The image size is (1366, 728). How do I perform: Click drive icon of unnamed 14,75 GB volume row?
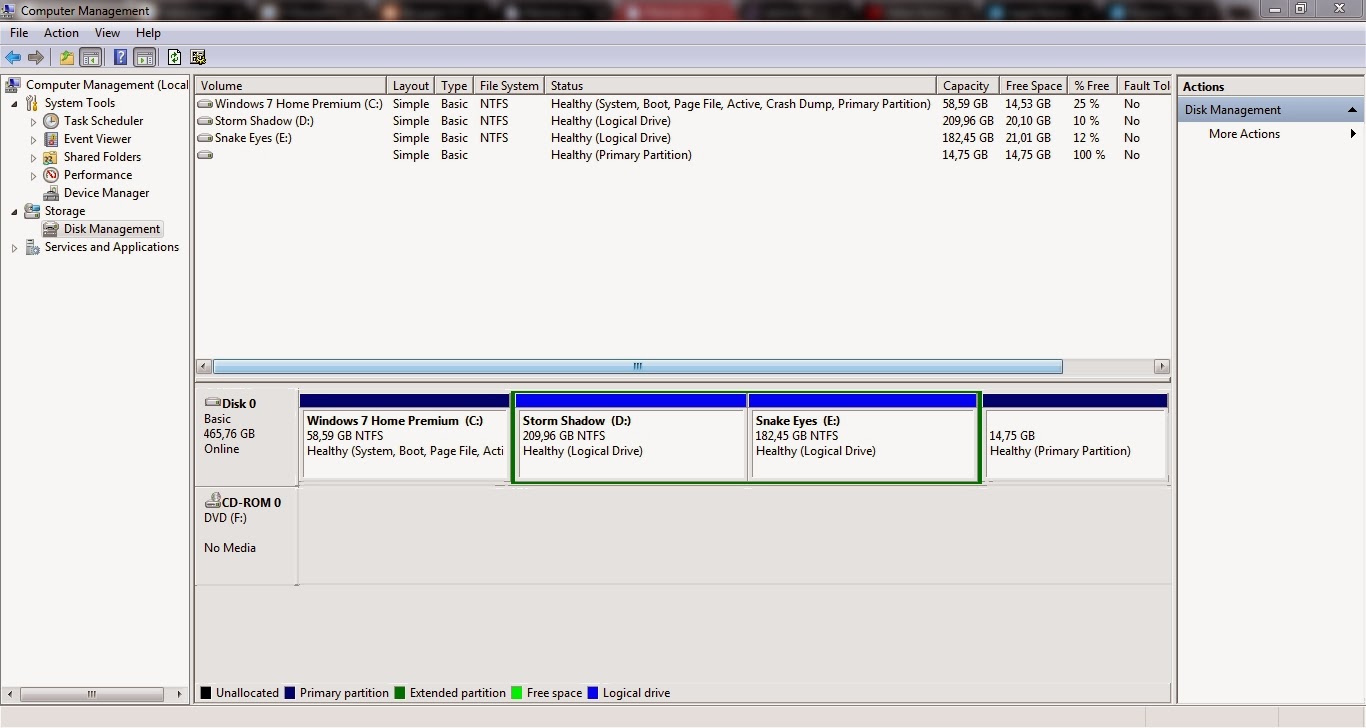click(x=205, y=155)
